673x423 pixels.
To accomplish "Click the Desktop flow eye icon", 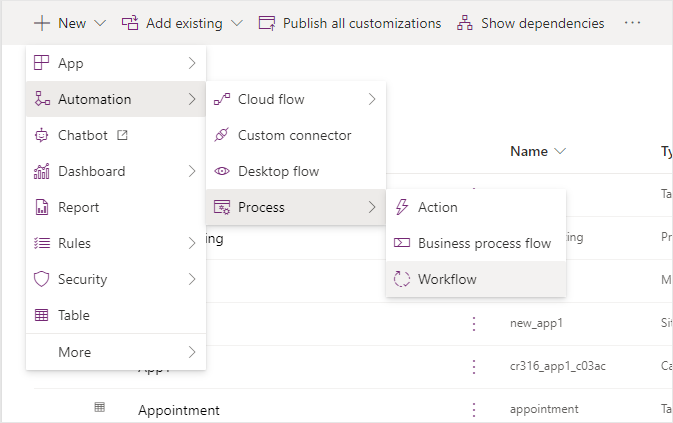I will click(222, 171).
